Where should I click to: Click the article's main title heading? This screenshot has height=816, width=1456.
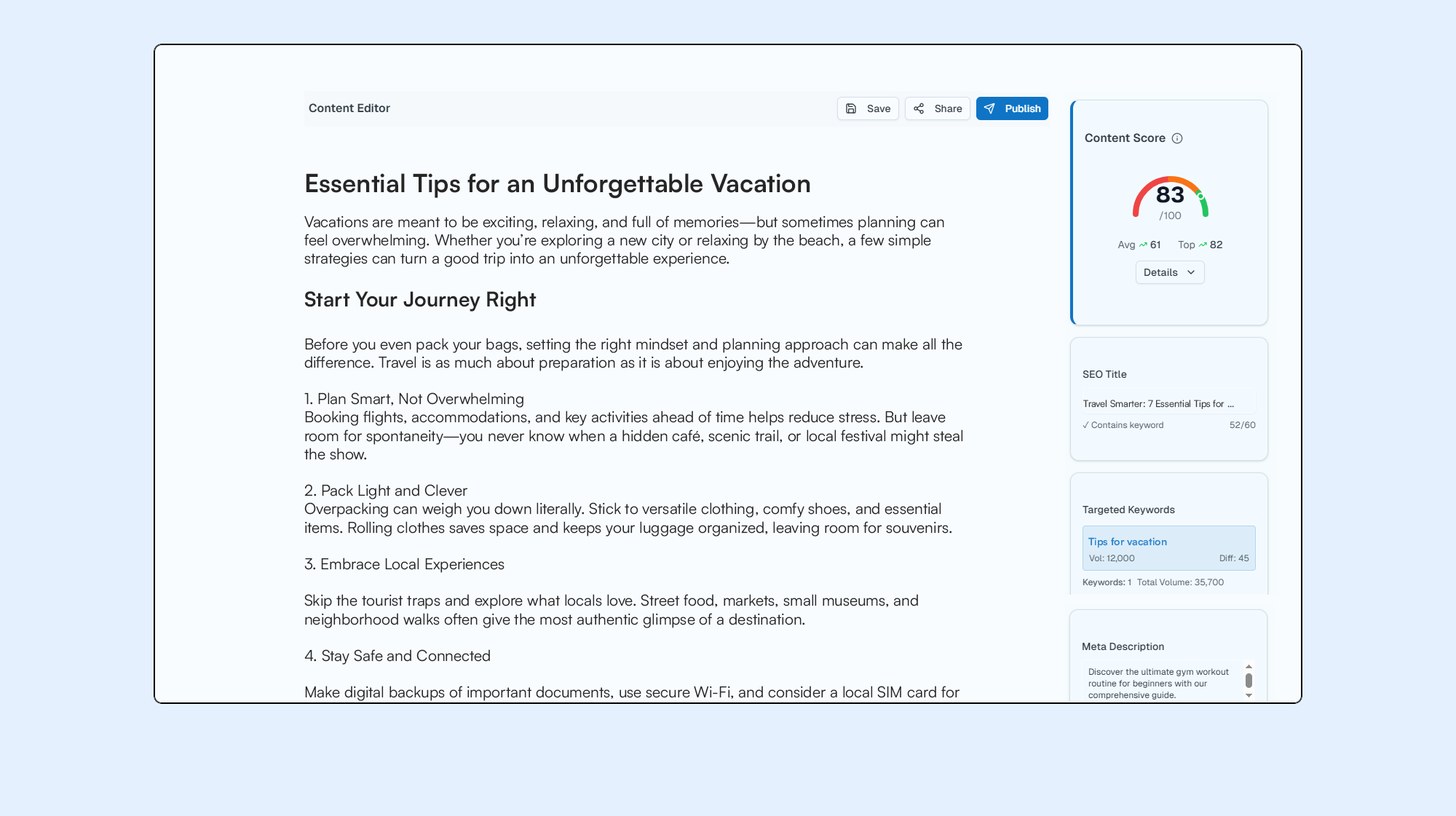point(557,183)
